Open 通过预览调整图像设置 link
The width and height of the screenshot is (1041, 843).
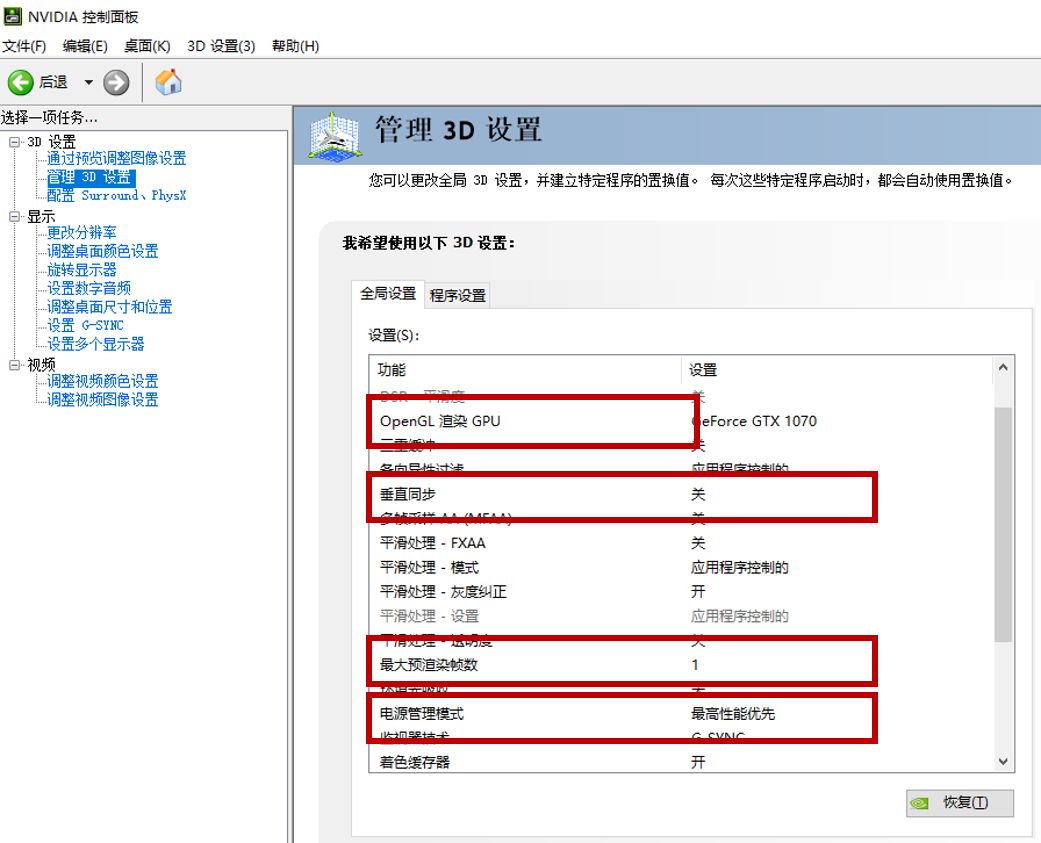116,158
